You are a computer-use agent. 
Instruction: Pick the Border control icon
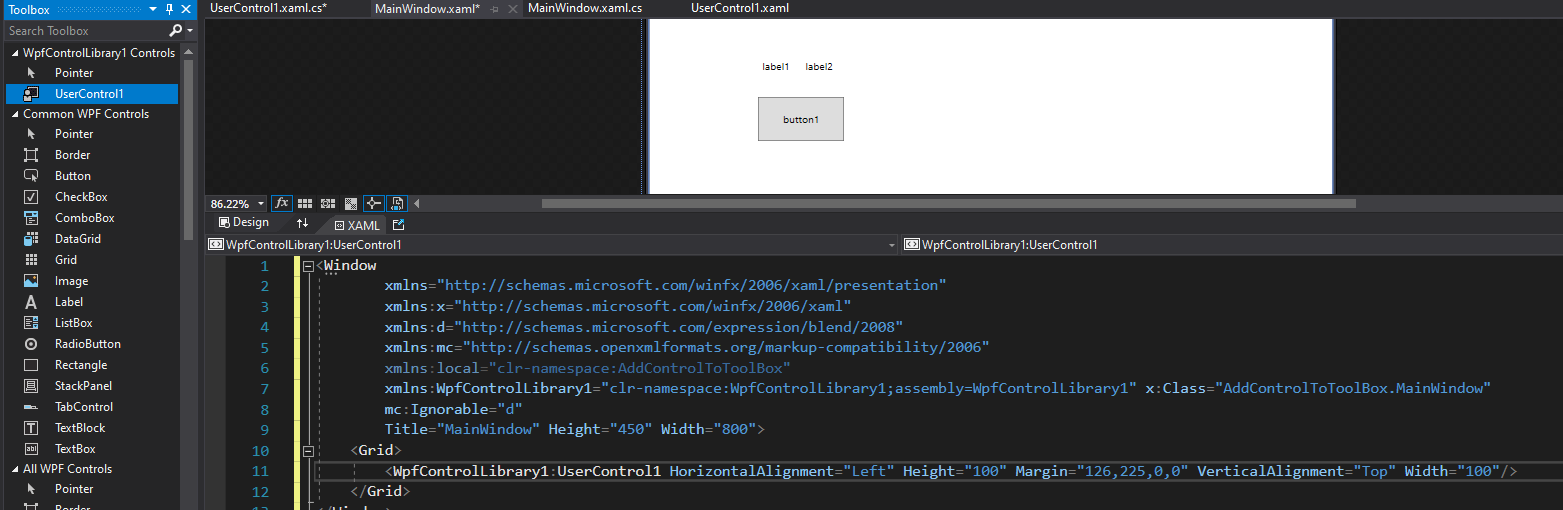coord(31,155)
